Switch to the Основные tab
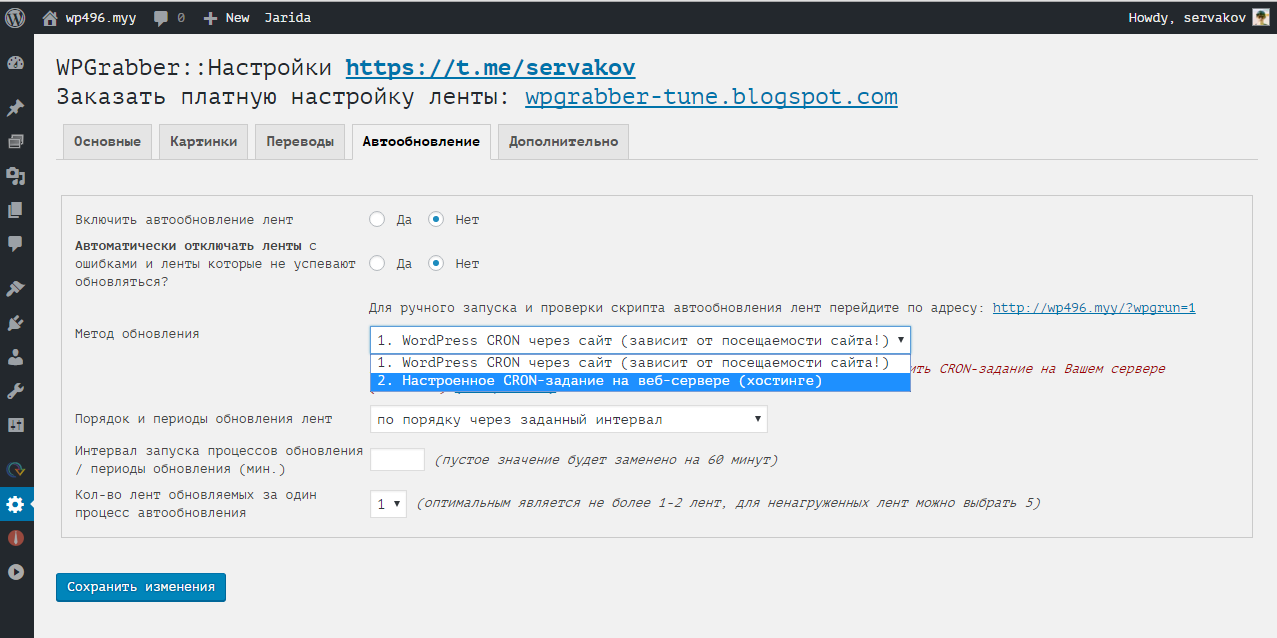Image resolution: width=1277 pixels, height=638 pixels. [107, 142]
